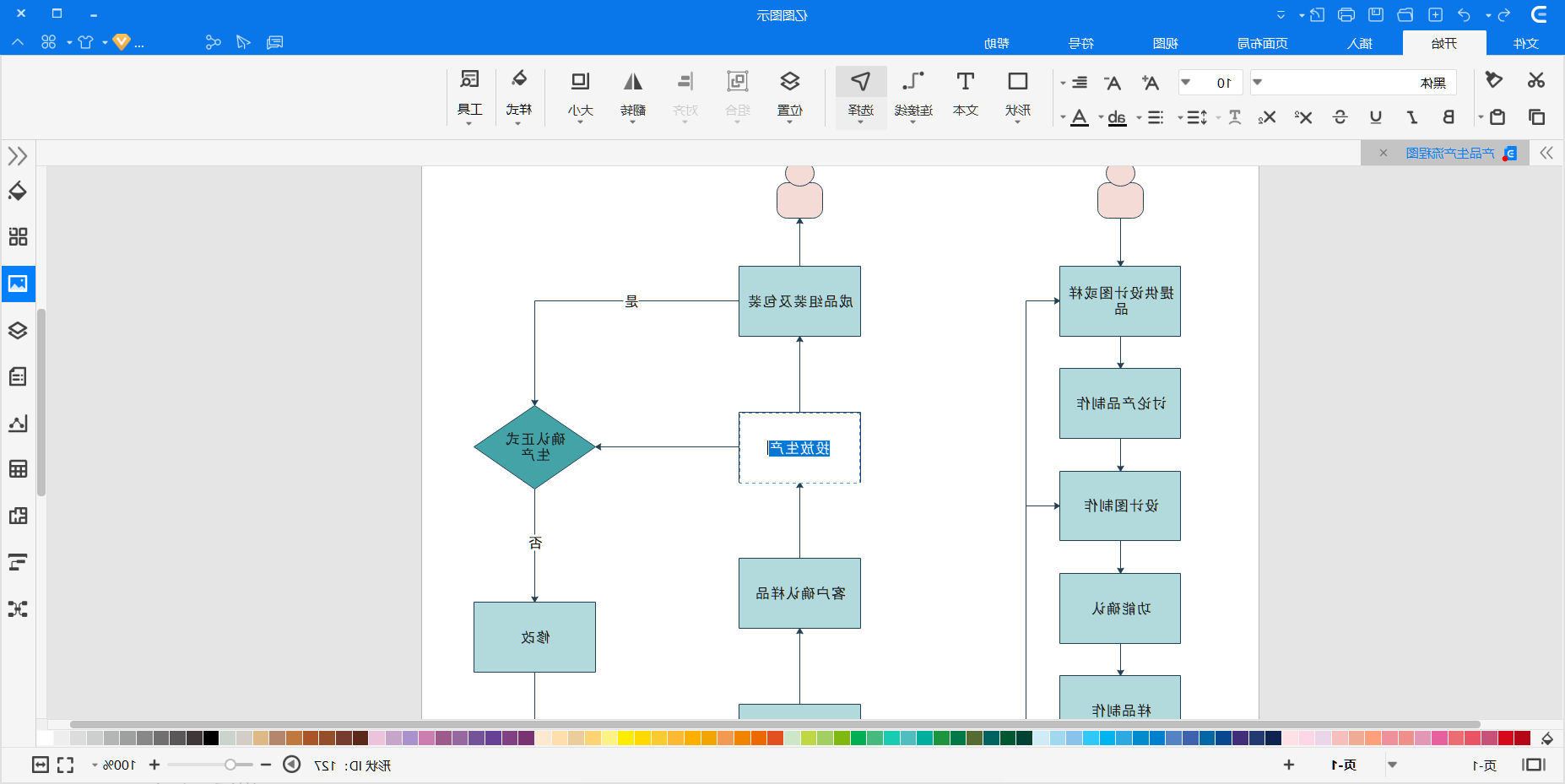
Task: Open the page list dropdown arrow in the status bar
Action: coord(1393,765)
